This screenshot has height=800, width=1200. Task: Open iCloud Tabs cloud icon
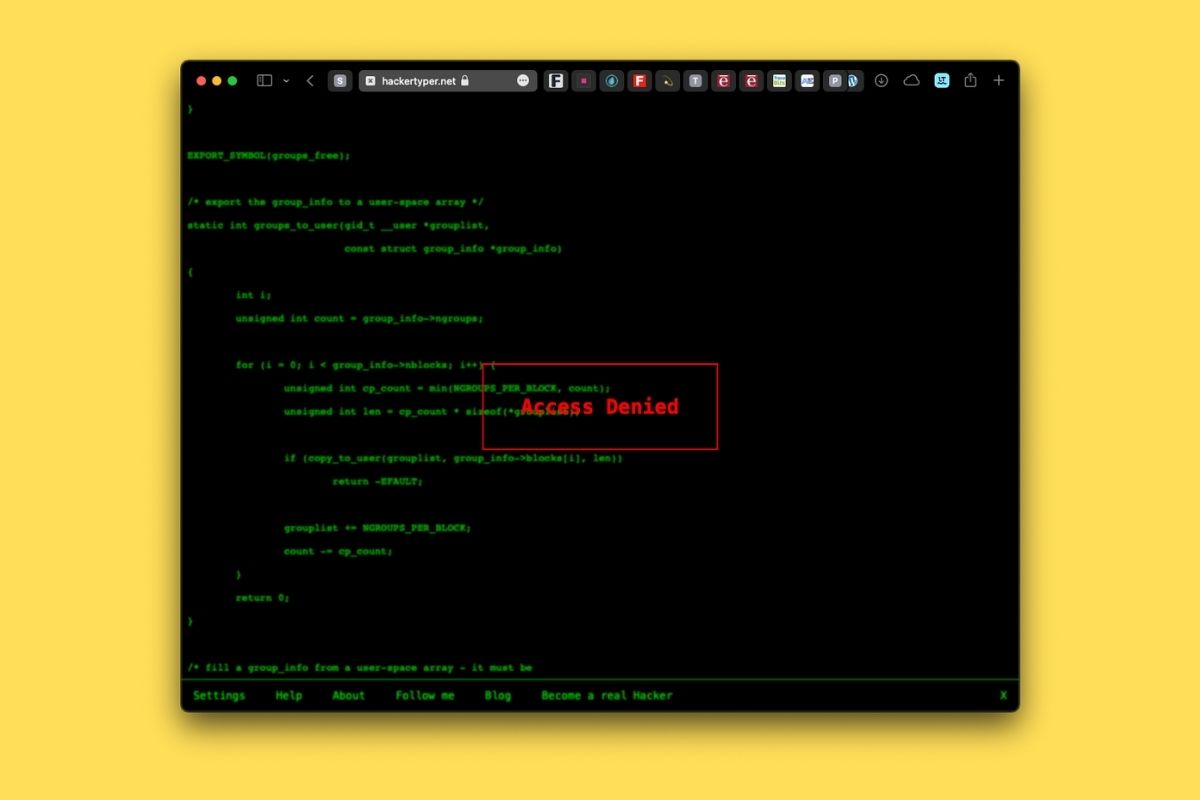[911, 81]
